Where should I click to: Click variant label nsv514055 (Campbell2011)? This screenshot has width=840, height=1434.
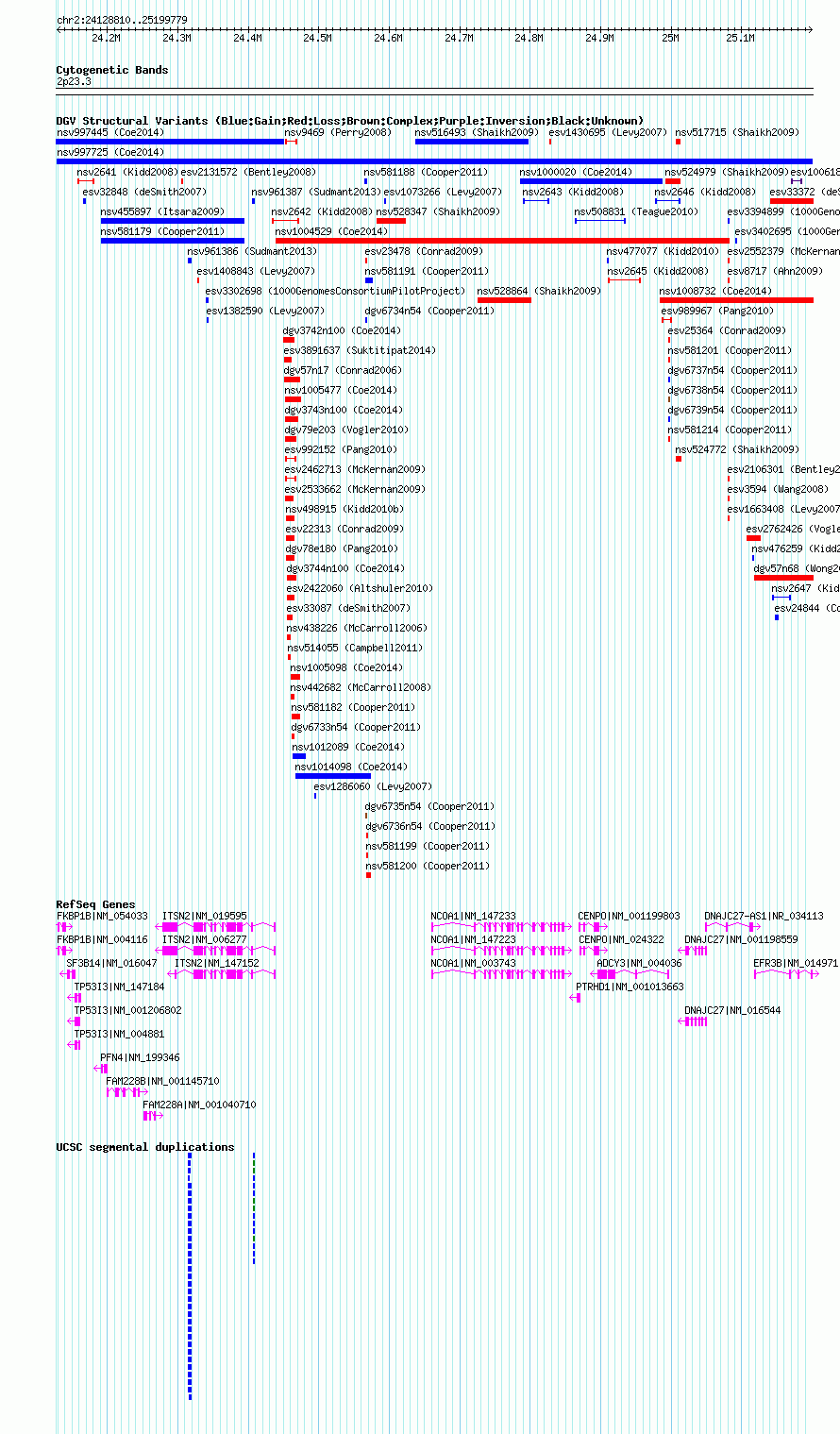point(355,649)
